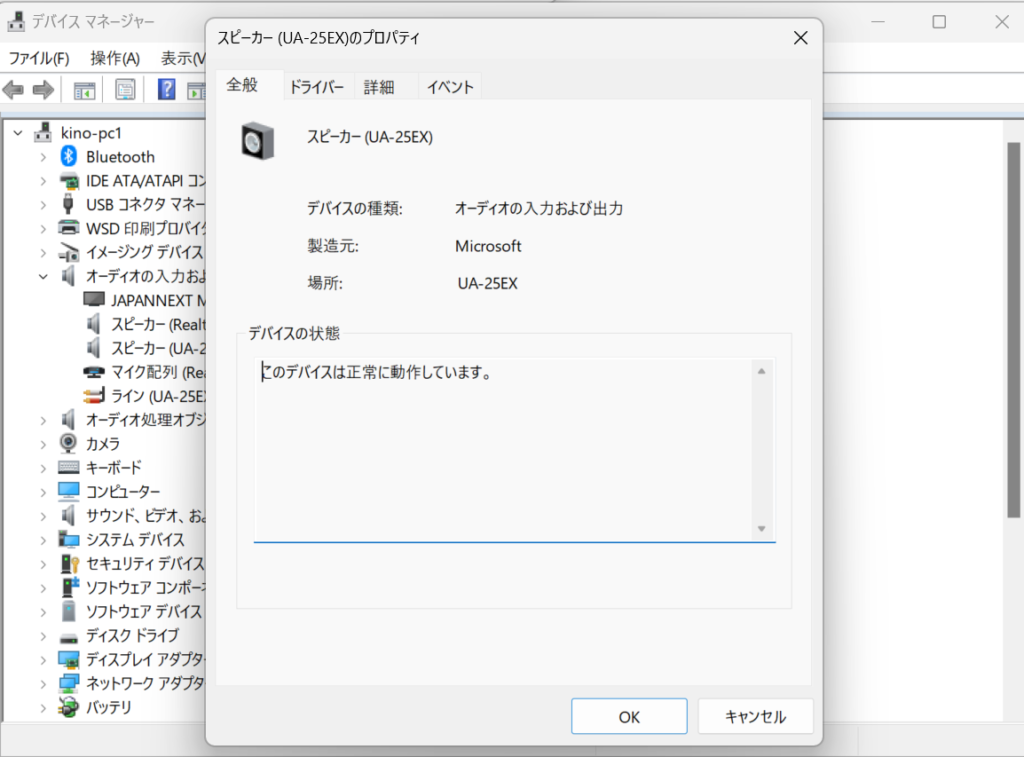
Task: Open the ファイル(F) menu
Action: (x=39, y=58)
